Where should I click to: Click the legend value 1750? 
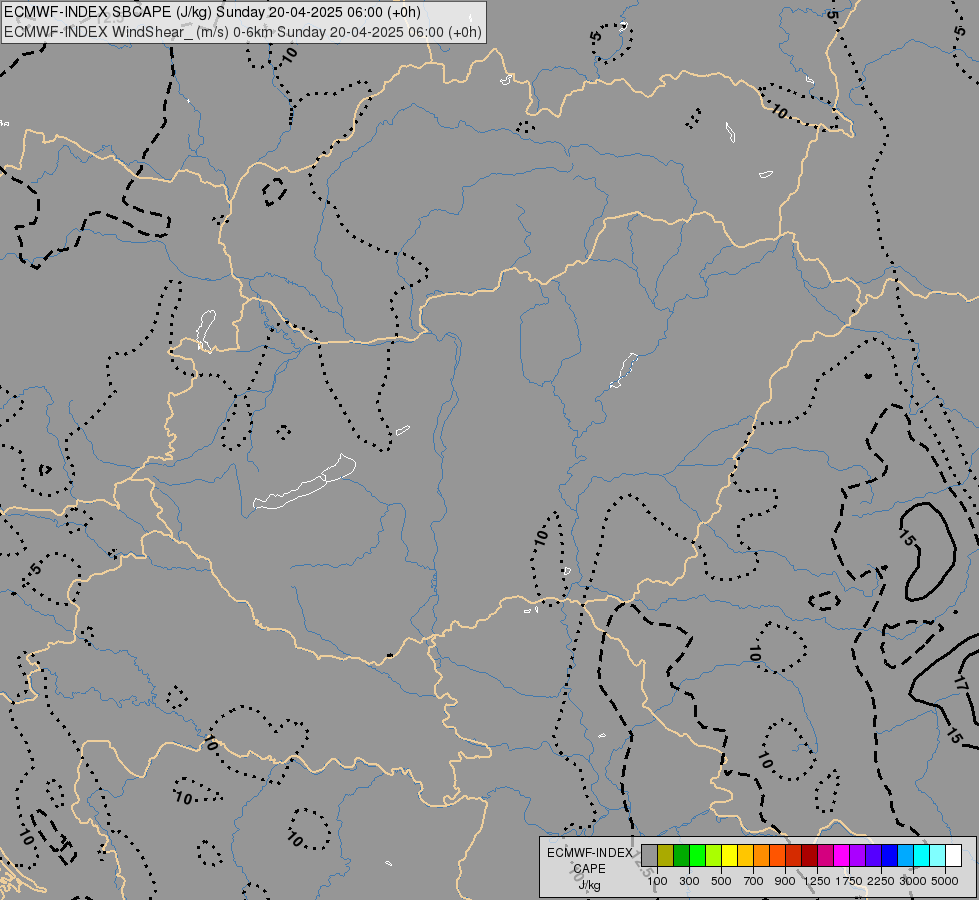pos(849,881)
